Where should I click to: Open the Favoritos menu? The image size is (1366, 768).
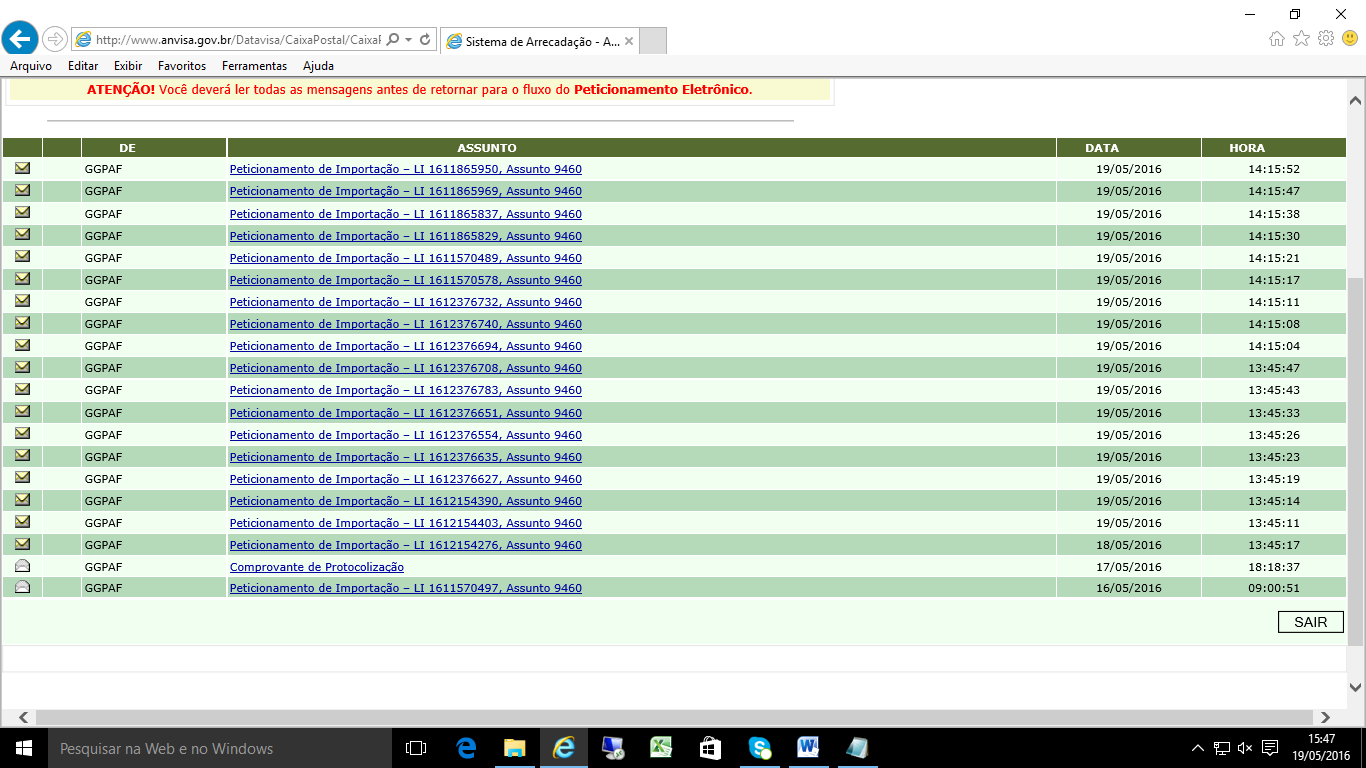(182, 66)
